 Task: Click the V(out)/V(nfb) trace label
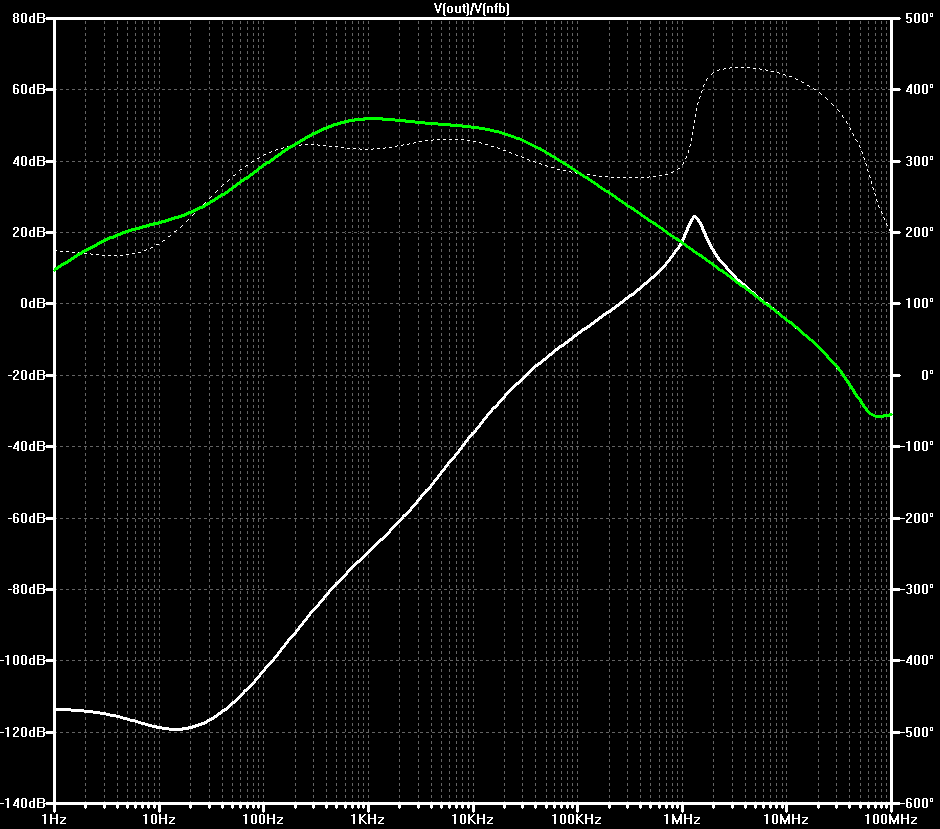pyautogui.click(x=471, y=8)
